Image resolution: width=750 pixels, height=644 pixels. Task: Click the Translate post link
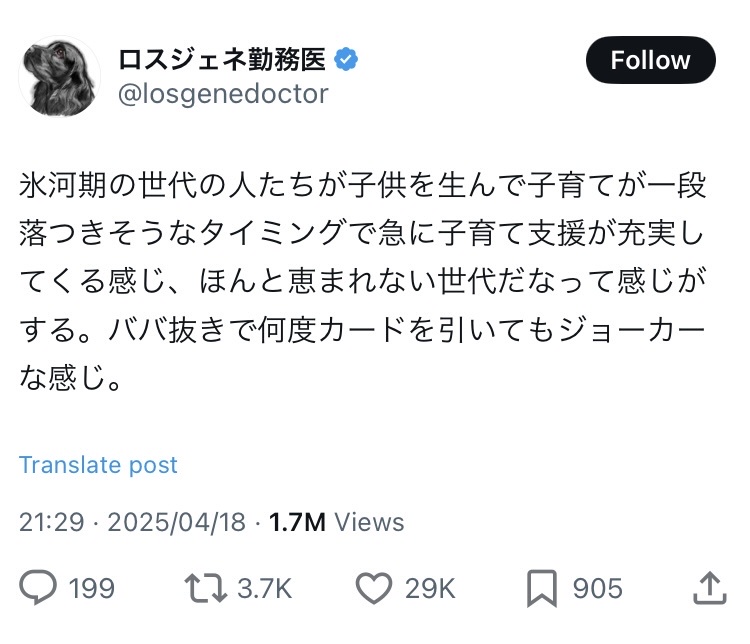tap(98, 465)
